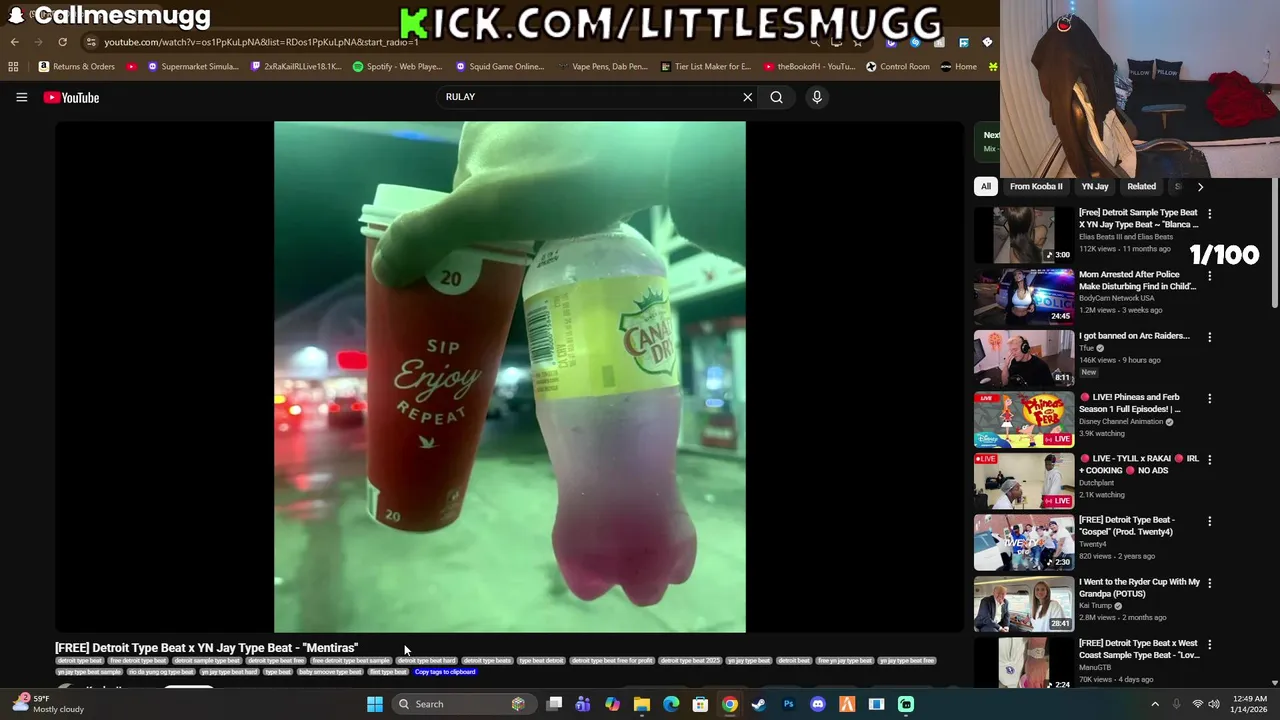The image size is (1280, 720).
Task: Open options for I got banned on Arc Raiders
Action: [1209, 337]
